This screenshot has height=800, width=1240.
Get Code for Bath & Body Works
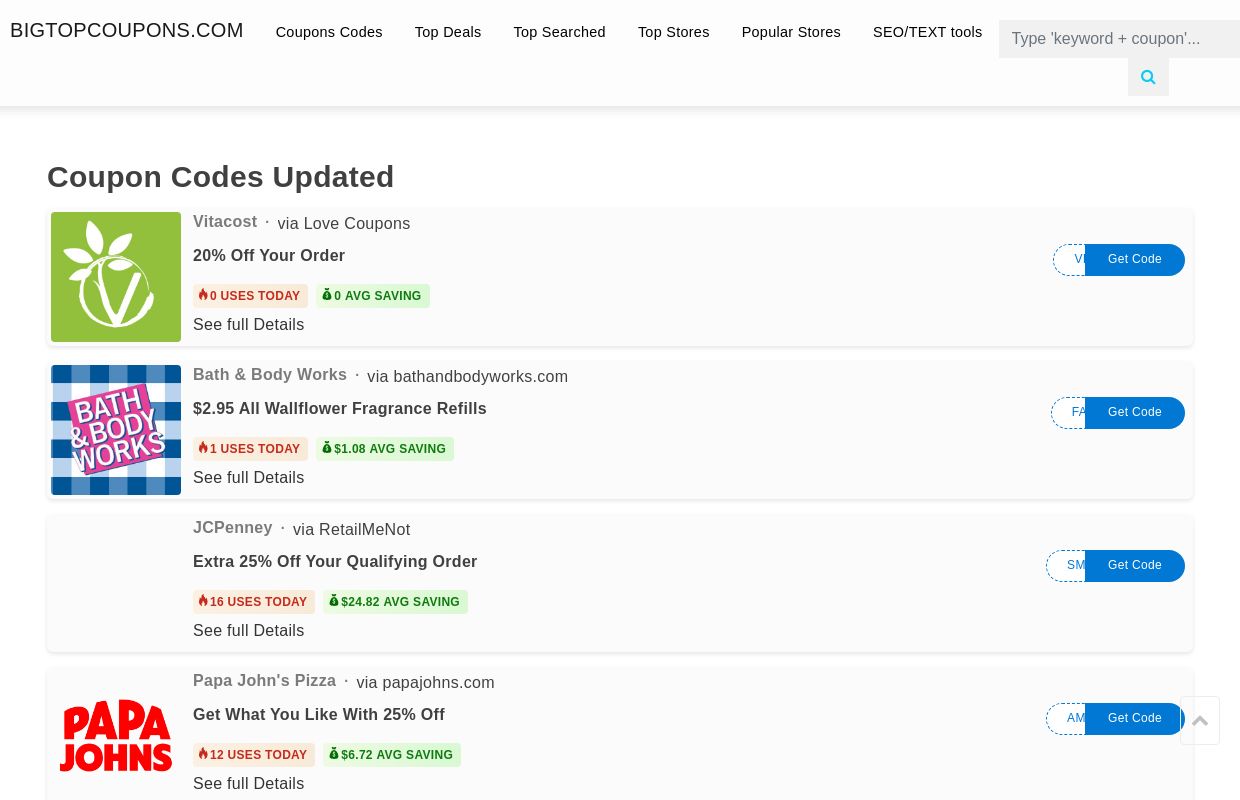coord(1135,413)
